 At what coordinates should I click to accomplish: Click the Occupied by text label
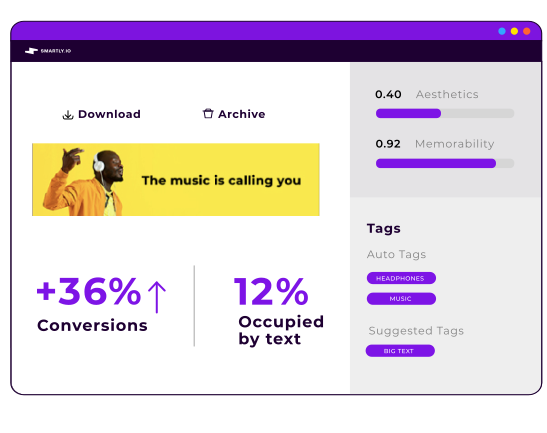(x=281, y=330)
